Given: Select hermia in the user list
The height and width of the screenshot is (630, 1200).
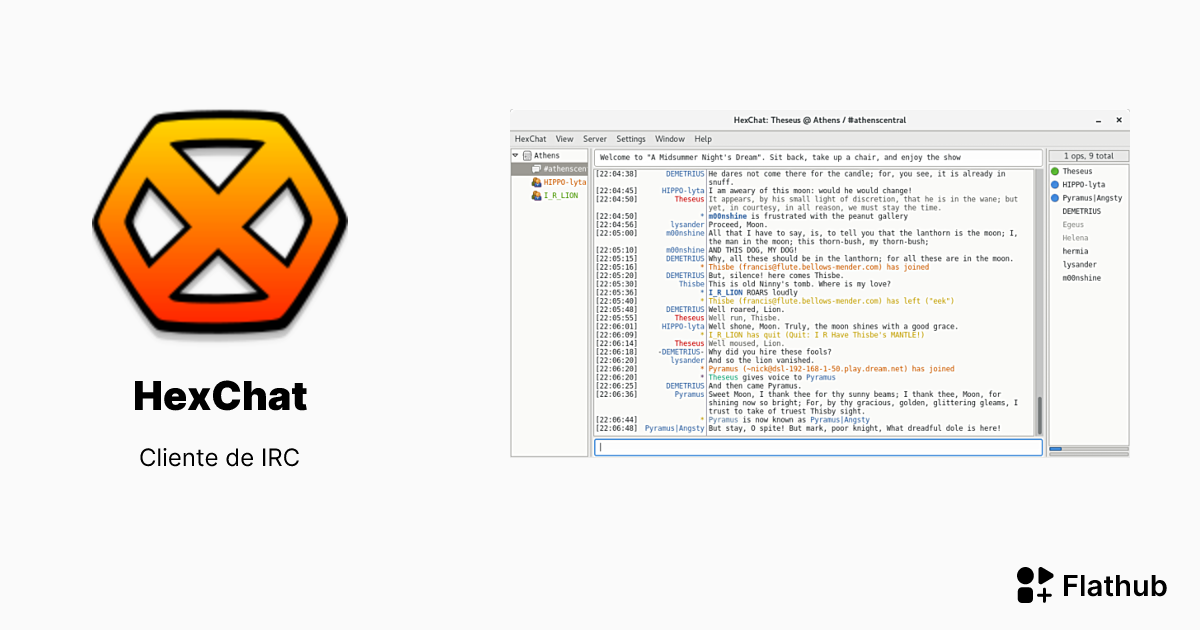Looking at the screenshot, I should (x=1075, y=251).
